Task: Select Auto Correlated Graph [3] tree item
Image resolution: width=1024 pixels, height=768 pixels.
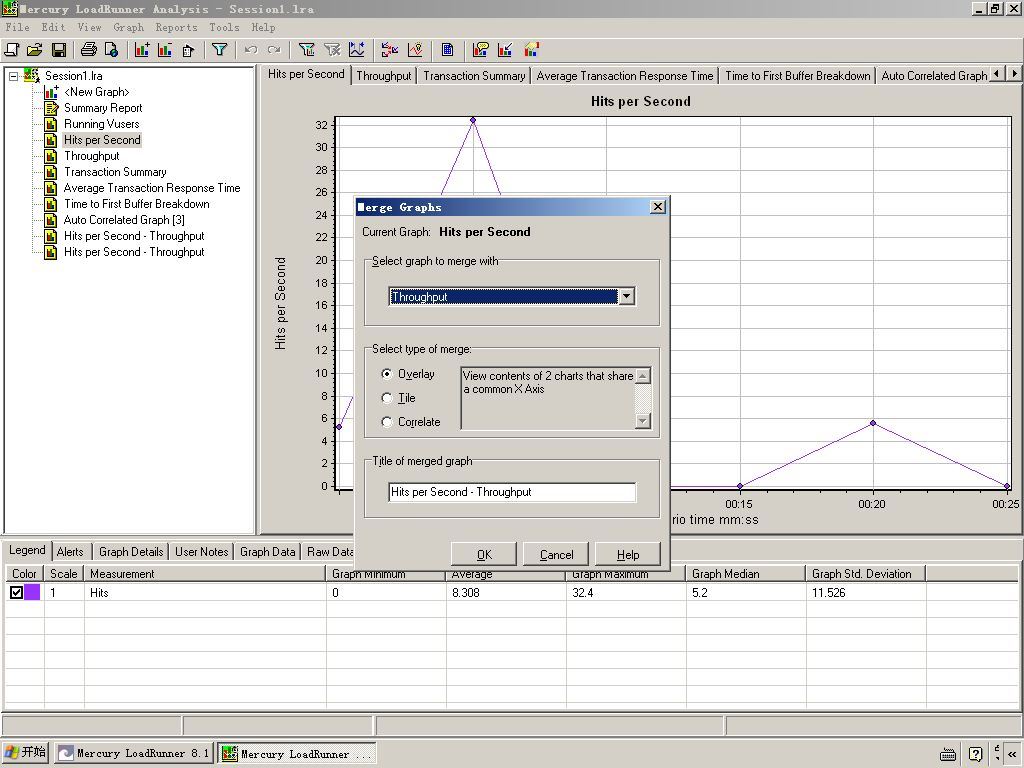Action: [x=124, y=220]
